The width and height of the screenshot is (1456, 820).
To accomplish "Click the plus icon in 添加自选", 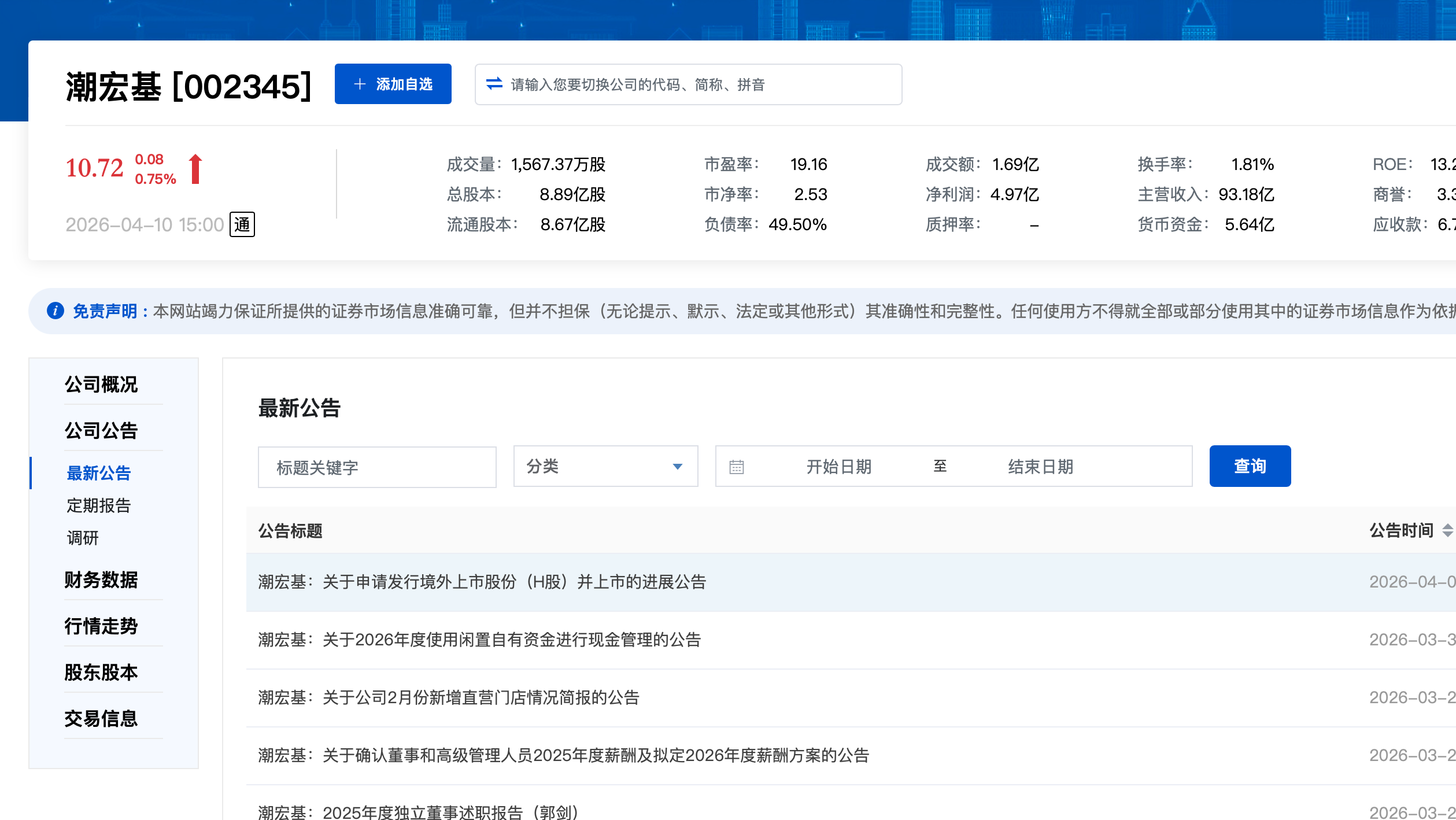I will pos(360,84).
